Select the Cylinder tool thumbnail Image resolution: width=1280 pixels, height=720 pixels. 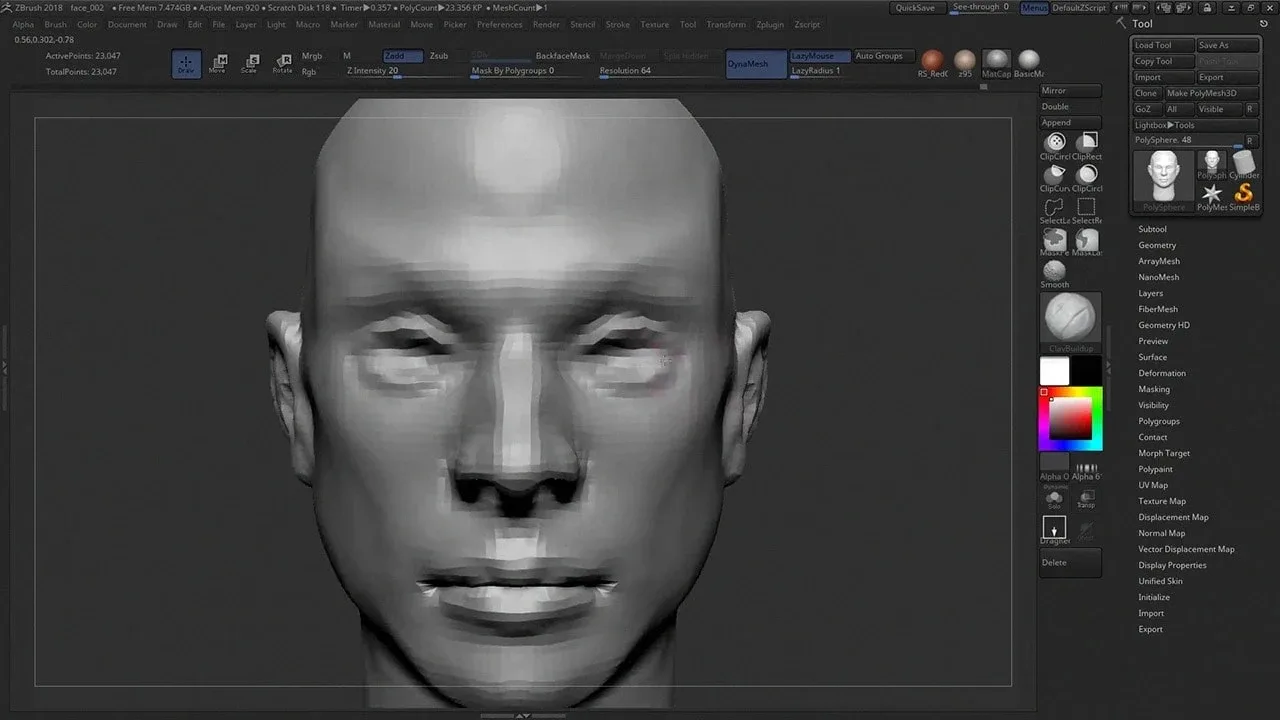[1244, 165]
